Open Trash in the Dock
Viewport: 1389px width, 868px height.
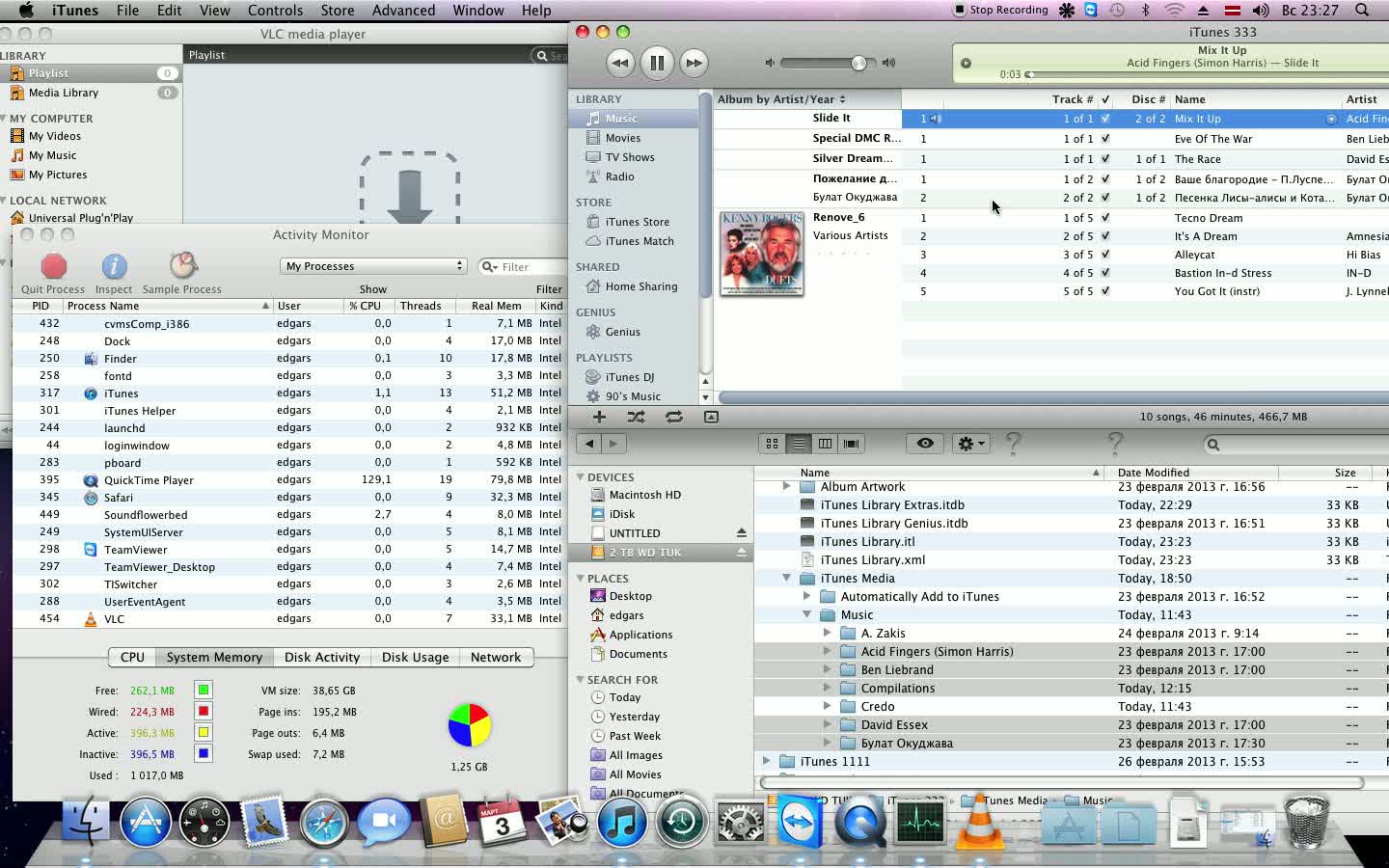1306,823
